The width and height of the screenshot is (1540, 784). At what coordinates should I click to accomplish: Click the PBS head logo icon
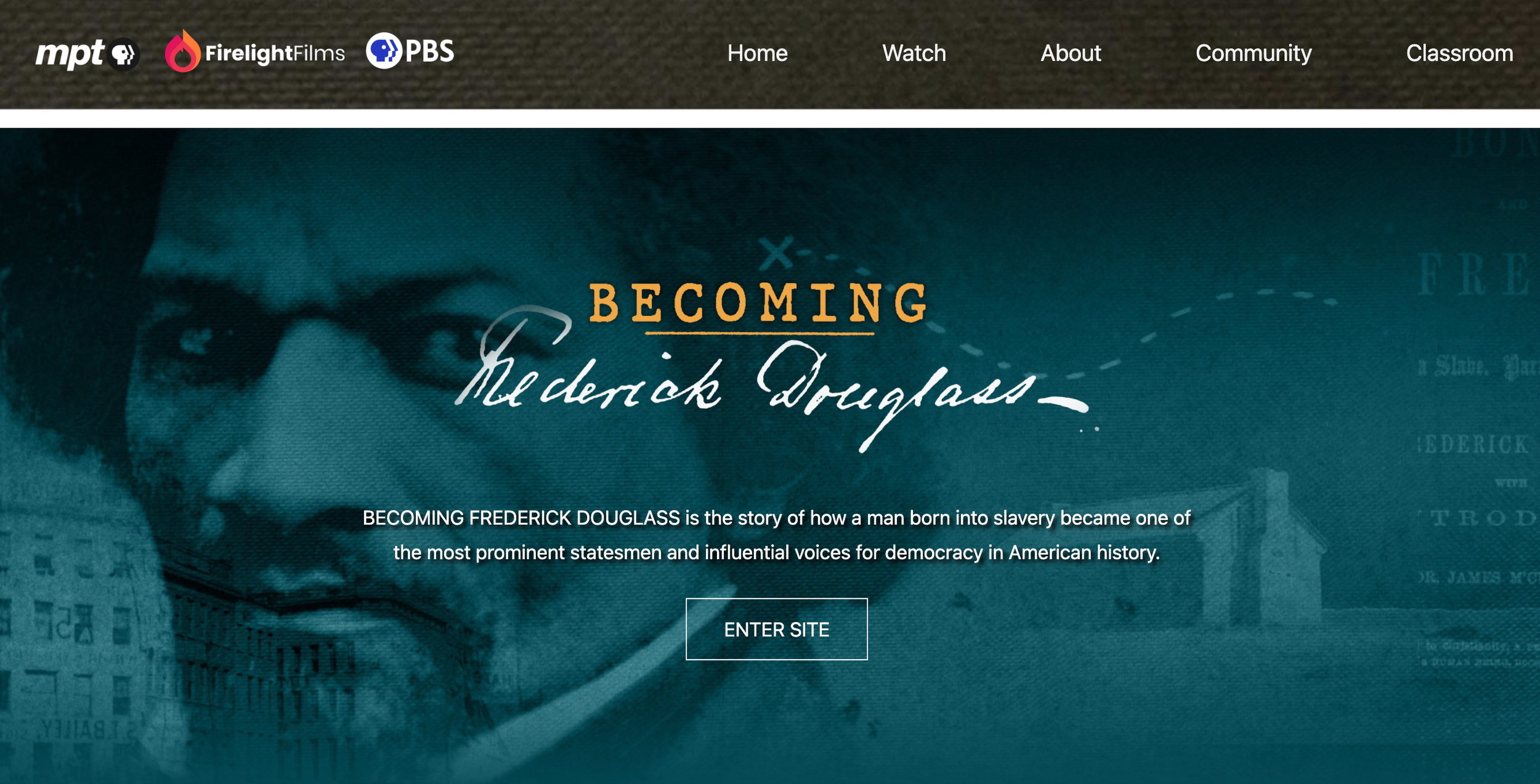pyautogui.click(x=384, y=51)
